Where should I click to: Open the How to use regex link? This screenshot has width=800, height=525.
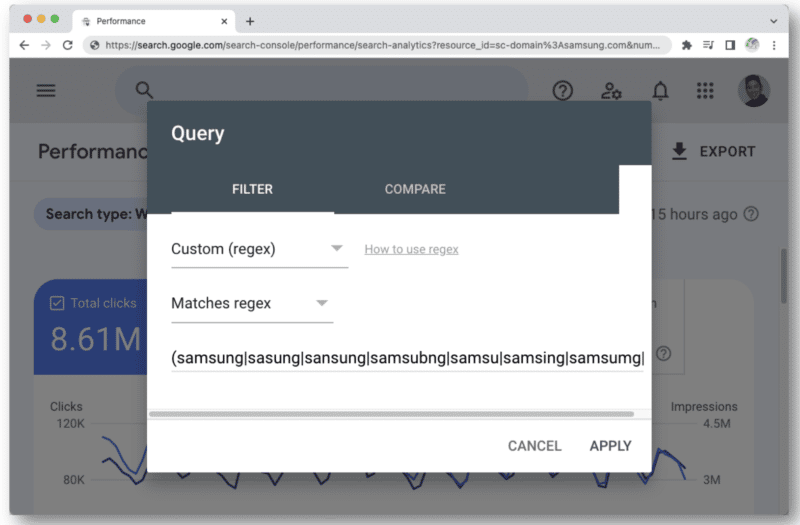point(411,250)
